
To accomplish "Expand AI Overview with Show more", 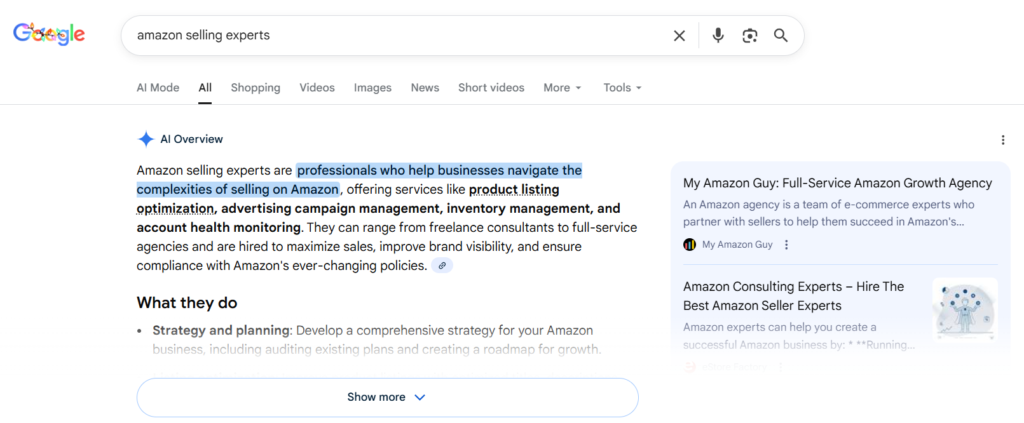I will pos(387,397).
